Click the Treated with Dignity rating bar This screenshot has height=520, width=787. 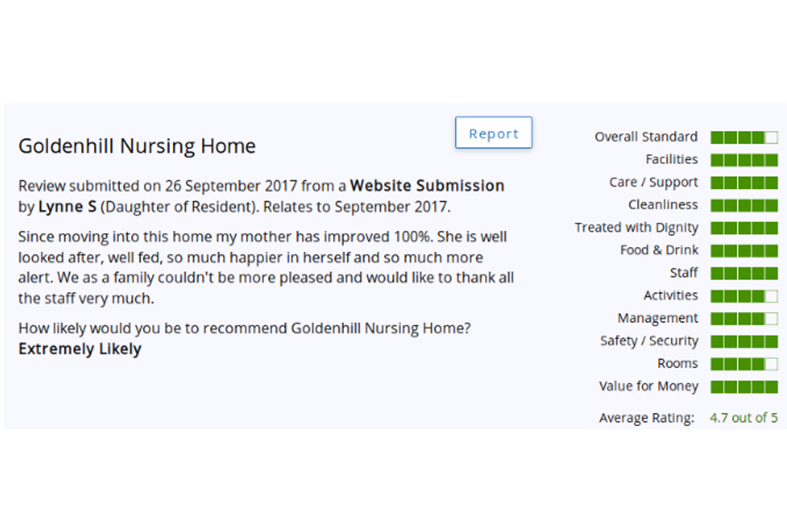point(744,228)
